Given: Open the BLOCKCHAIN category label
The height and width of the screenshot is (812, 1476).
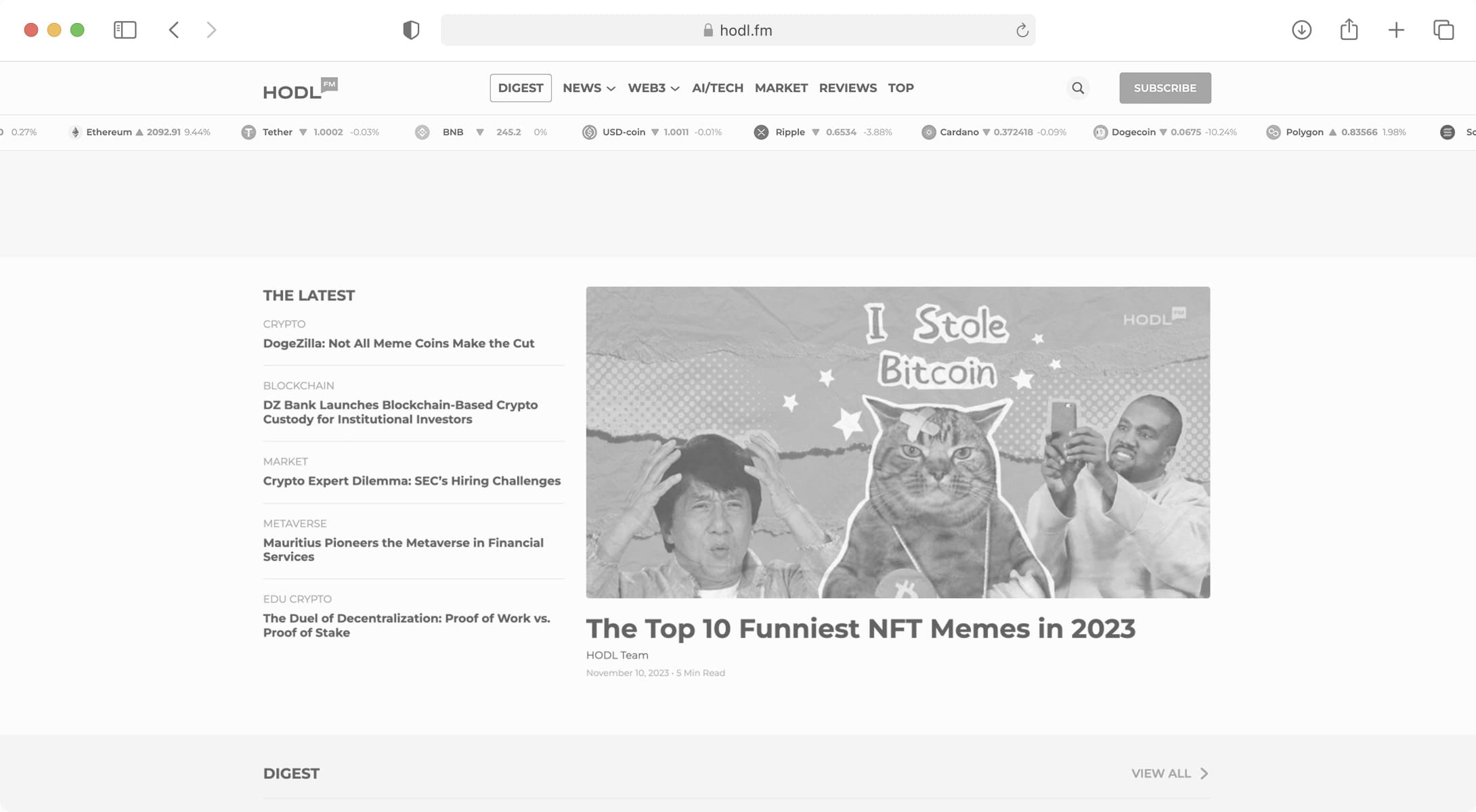Looking at the screenshot, I should tap(298, 386).
